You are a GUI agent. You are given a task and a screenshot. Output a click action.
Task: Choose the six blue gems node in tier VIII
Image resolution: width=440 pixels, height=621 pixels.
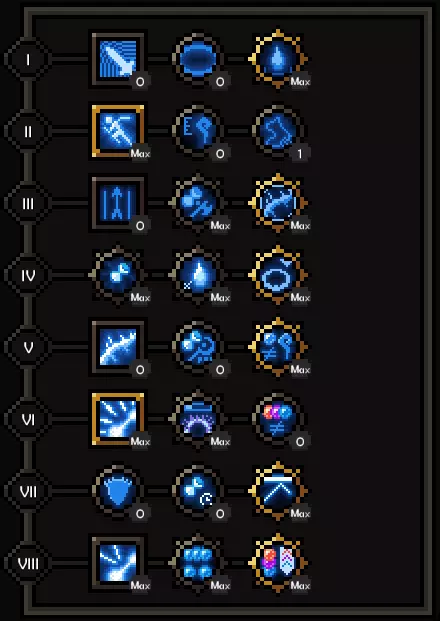tap(198, 563)
